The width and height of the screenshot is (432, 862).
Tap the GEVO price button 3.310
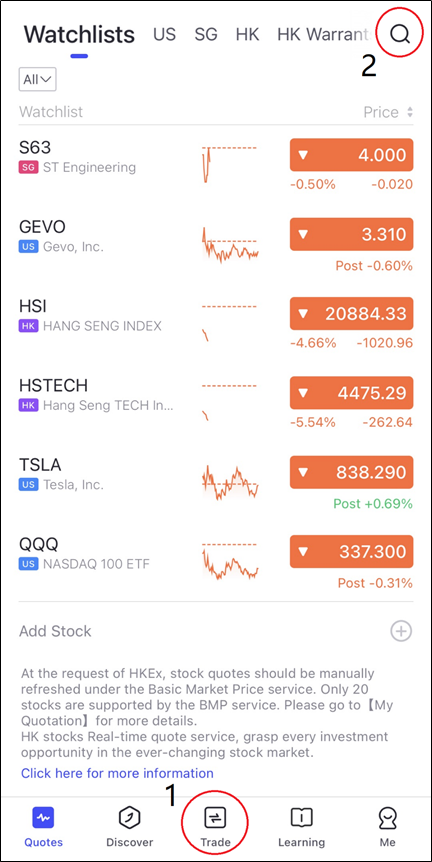tap(351, 234)
